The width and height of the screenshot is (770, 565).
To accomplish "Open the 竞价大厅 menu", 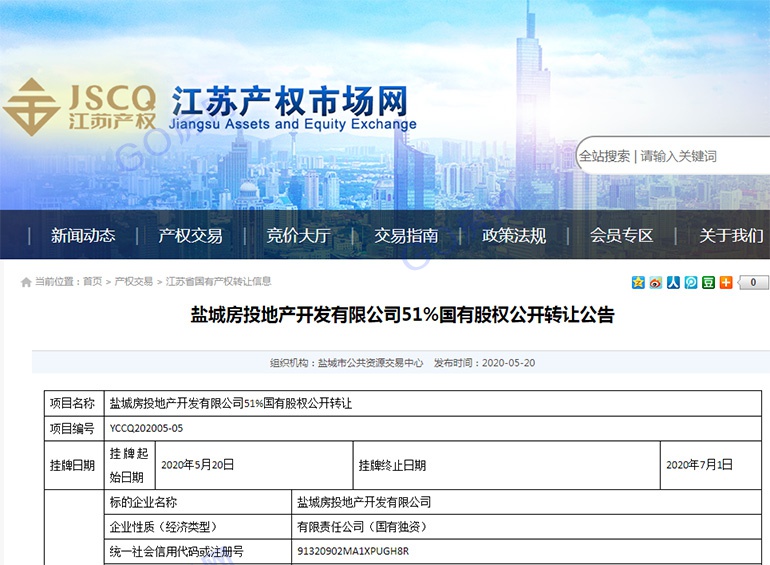I will point(299,236).
